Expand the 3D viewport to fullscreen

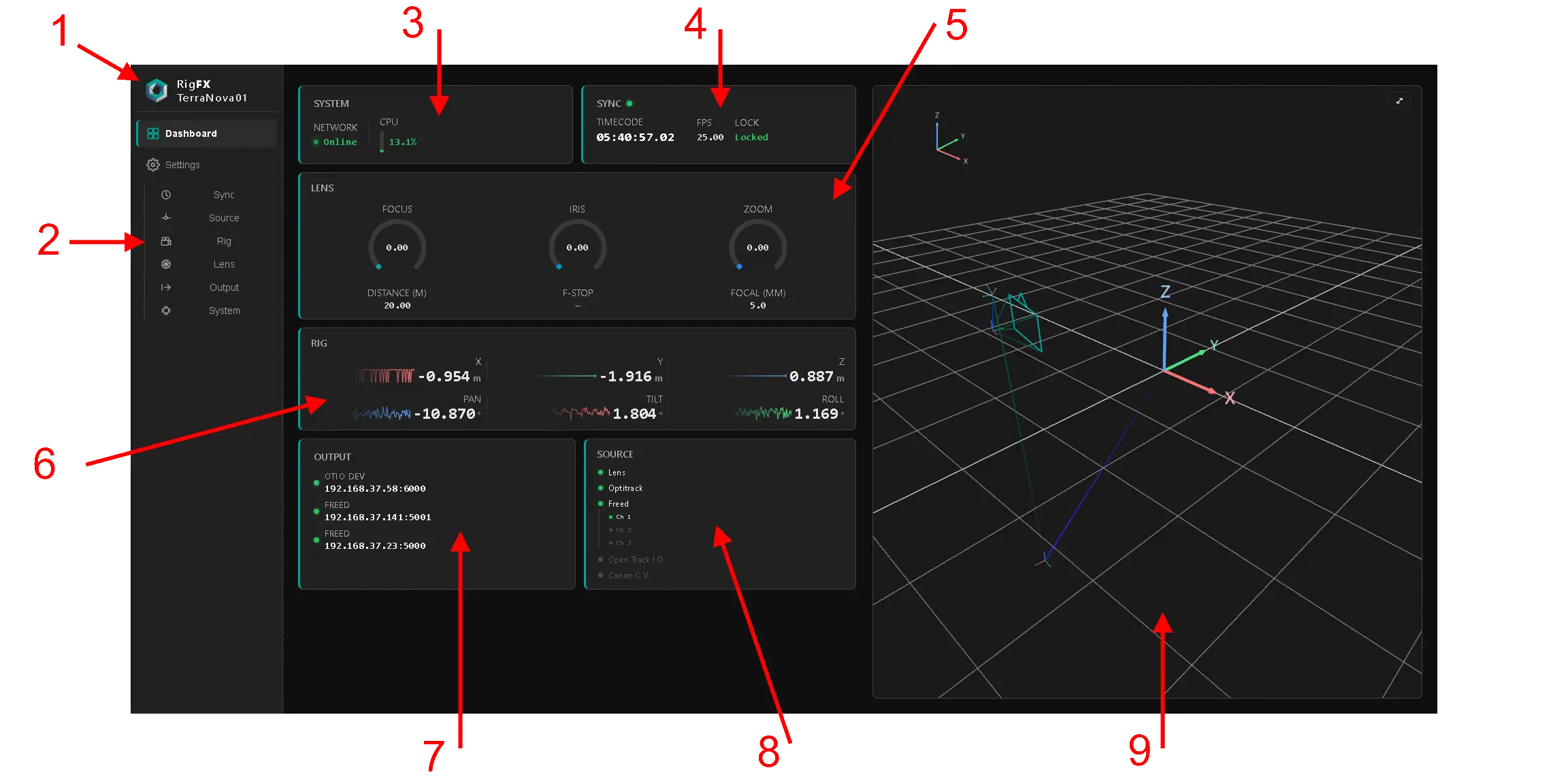tap(1399, 101)
